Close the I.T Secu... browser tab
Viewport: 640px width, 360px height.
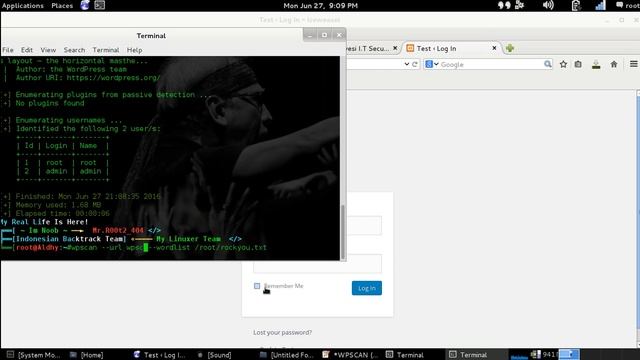(395, 48)
